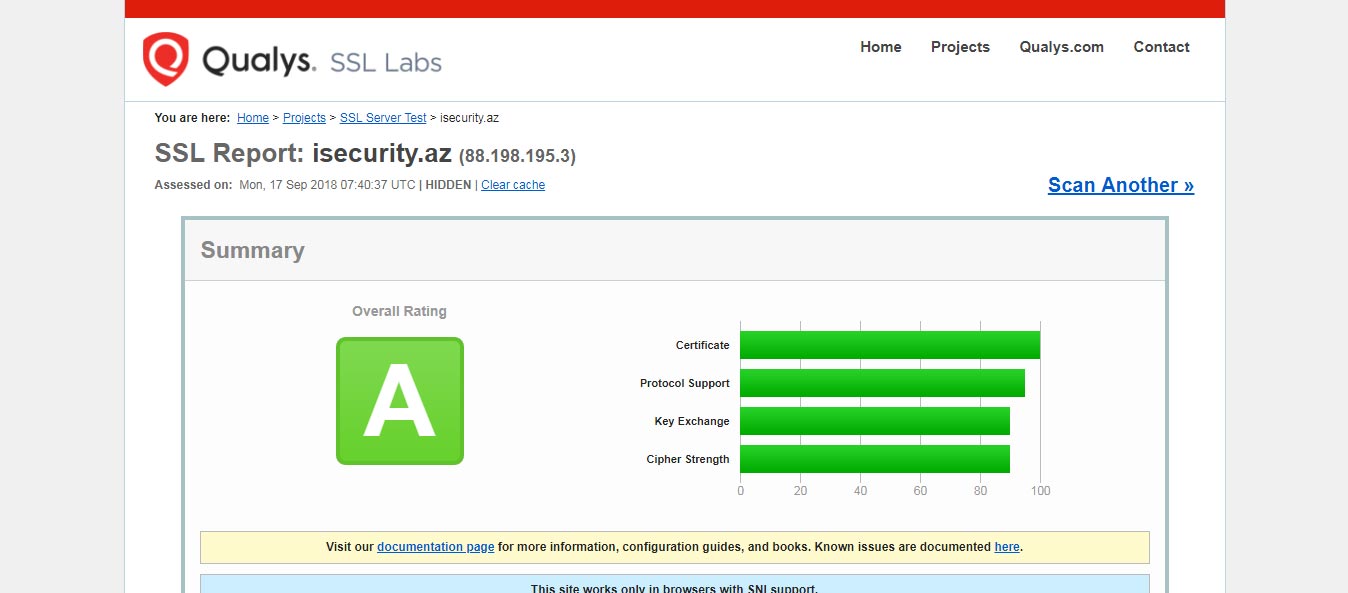Screen dimensions: 1348x593
Task: Open the Home navigation menu item
Action: [x=881, y=47]
